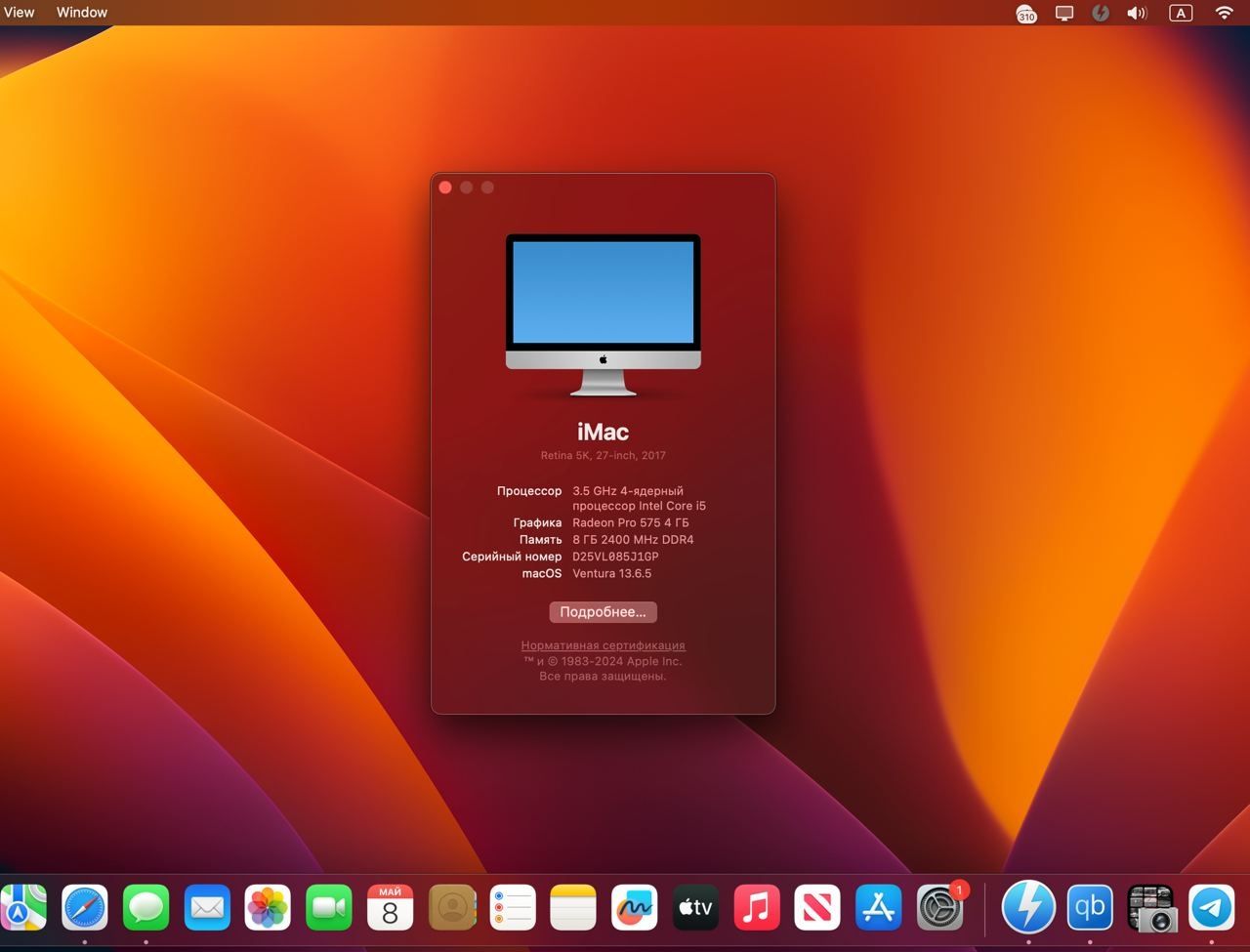Launch Reminders from the Dock
Screen dimensions: 1250x952
513,908
